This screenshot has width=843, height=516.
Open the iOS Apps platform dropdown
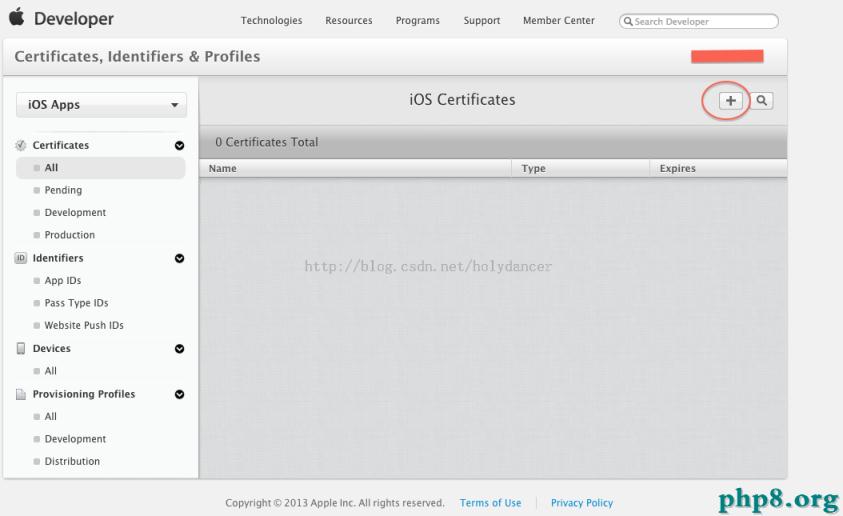102,105
